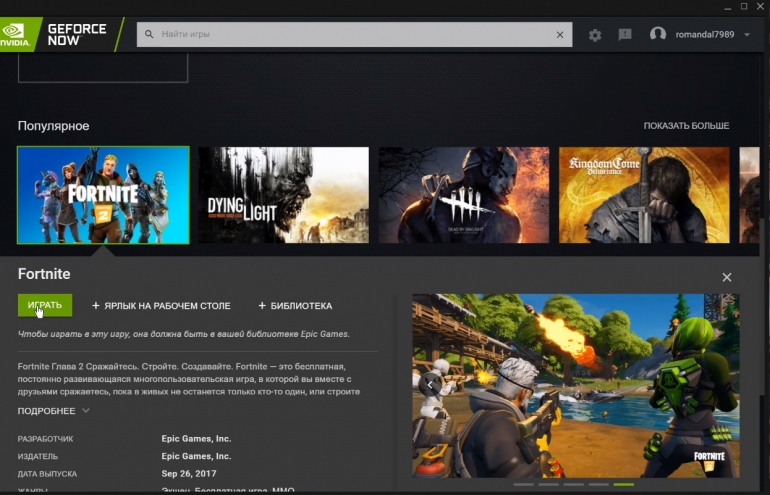Select the Kingdom Come Deliverance tile
Screen dimensions: 770x495
tap(644, 195)
